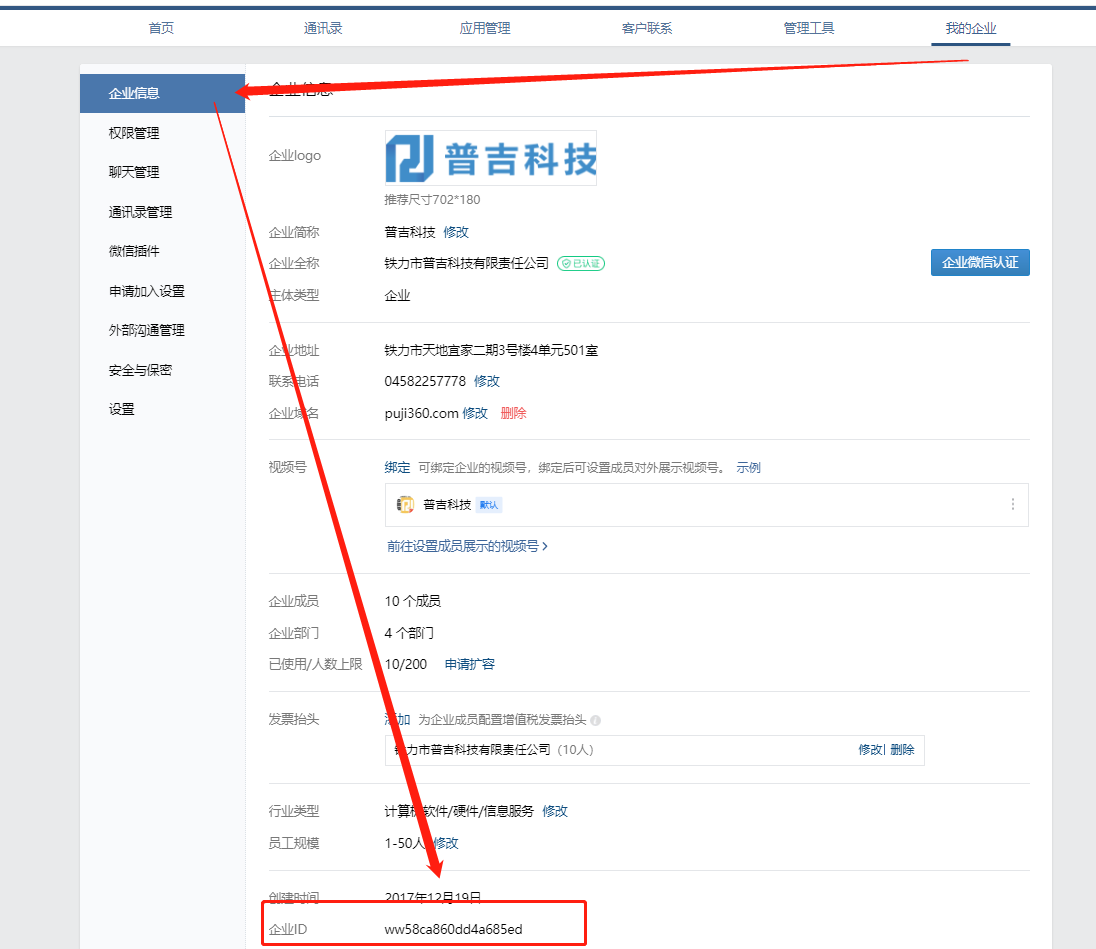Click 删除 in the invoice title row
Image resolution: width=1096 pixels, height=949 pixels.
[x=902, y=750]
